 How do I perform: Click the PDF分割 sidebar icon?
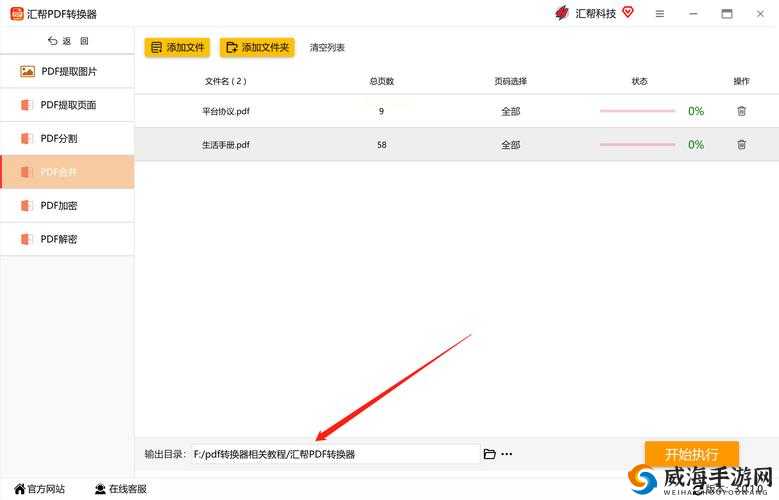tap(26, 139)
